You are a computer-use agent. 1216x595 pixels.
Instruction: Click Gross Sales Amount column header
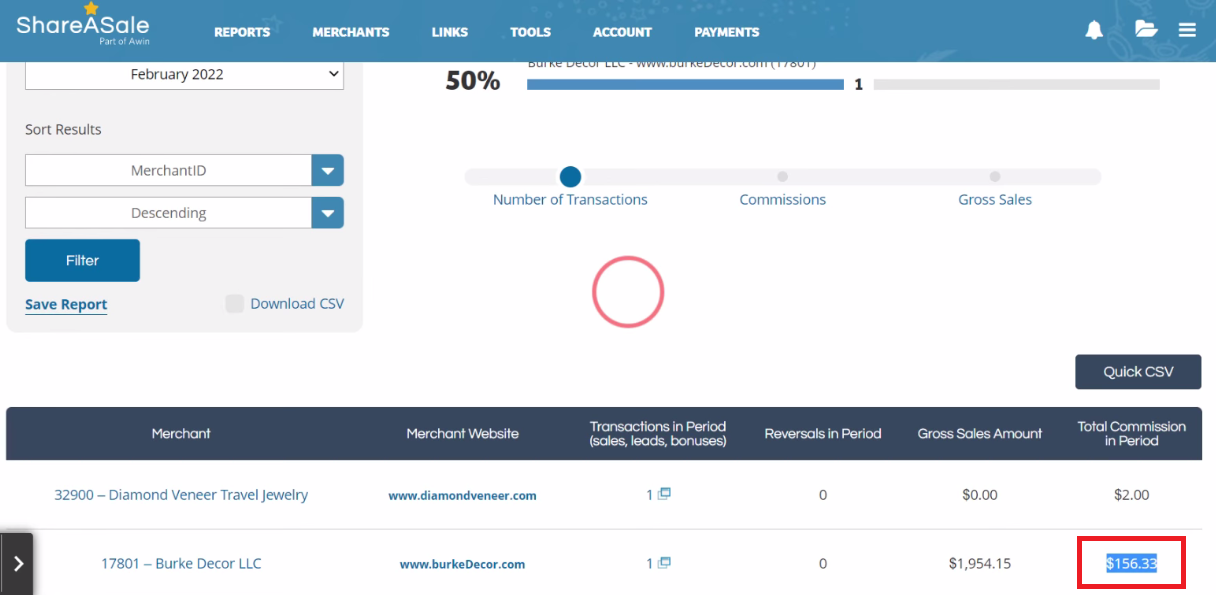click(980, 434)
